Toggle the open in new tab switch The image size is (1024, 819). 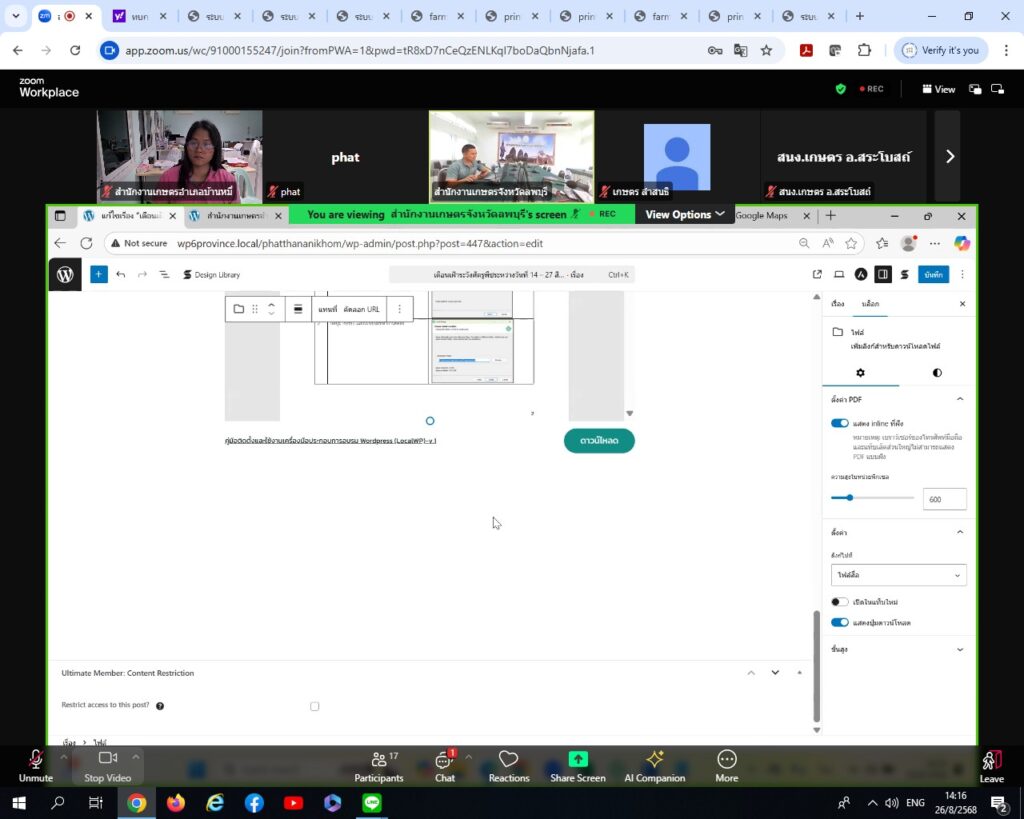tap(839, 602)
